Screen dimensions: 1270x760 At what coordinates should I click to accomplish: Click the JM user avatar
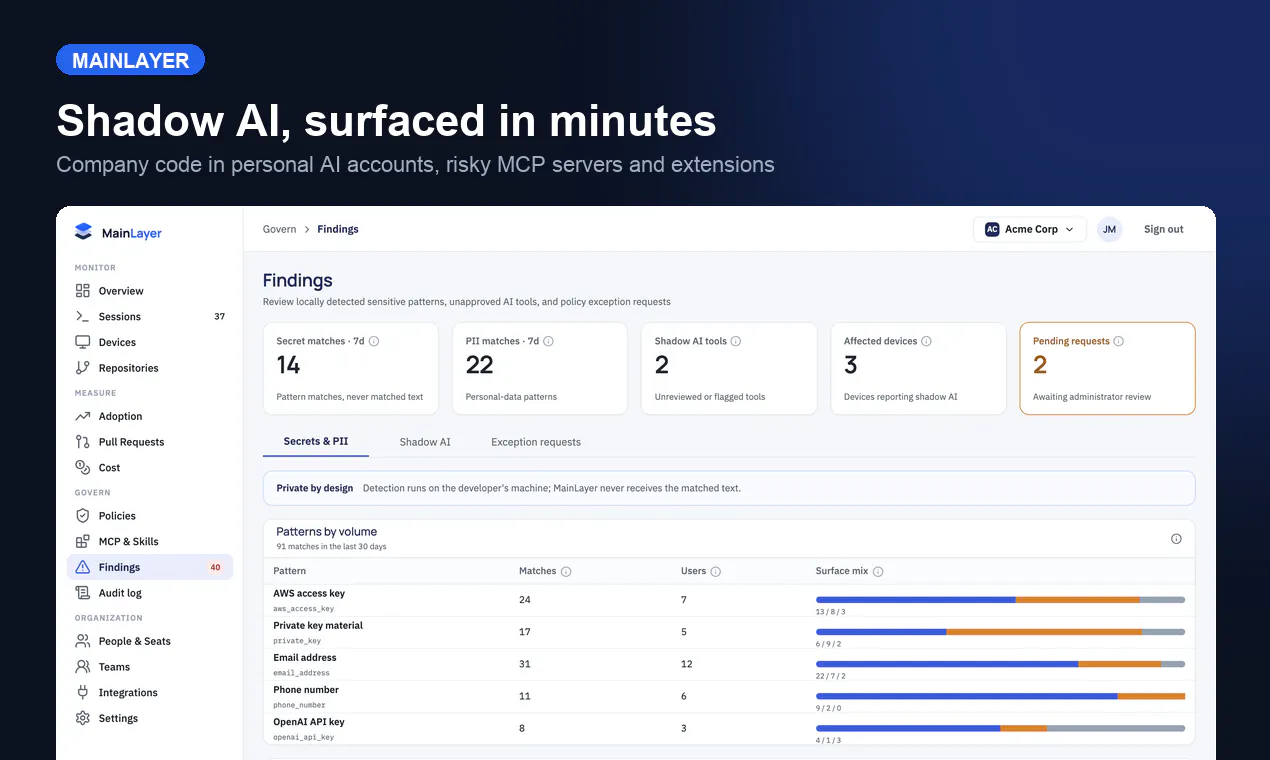click(1109, 229)
